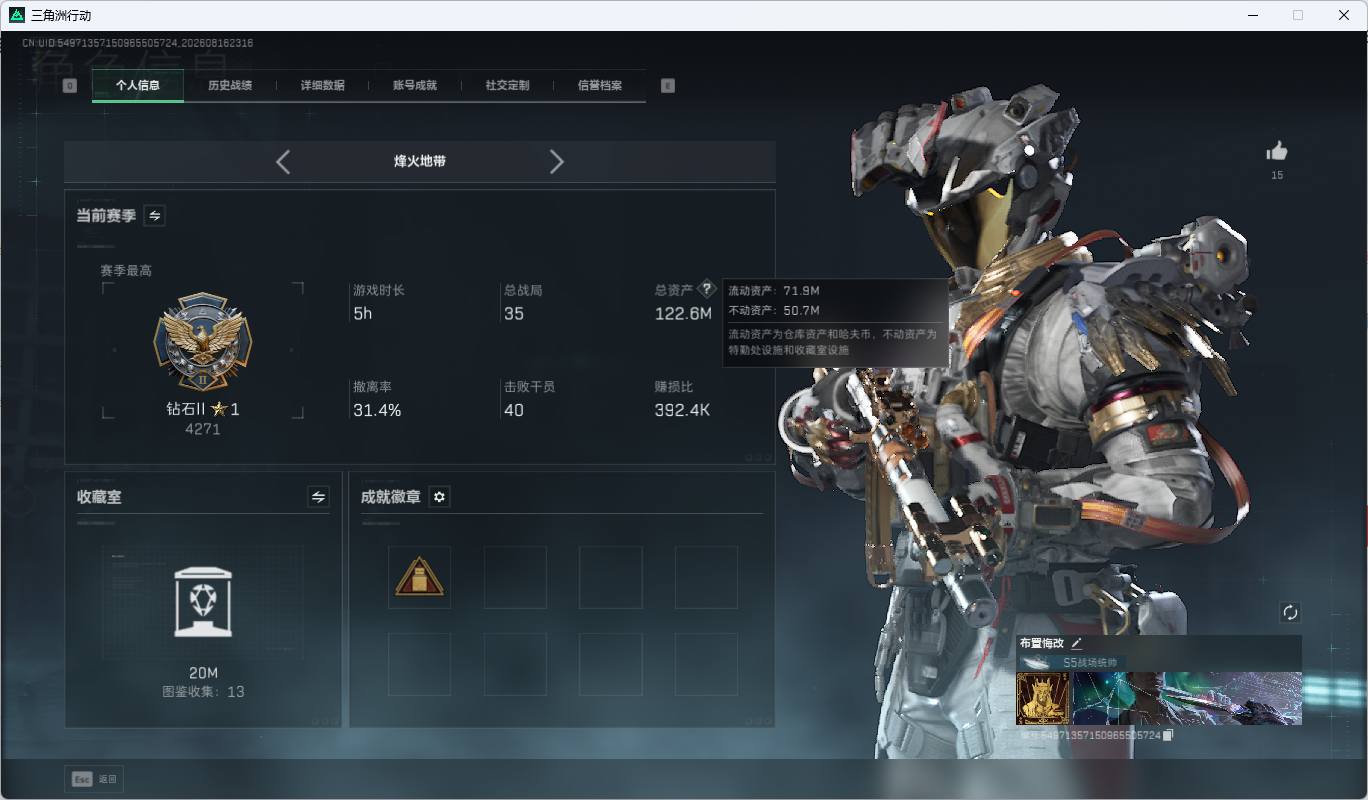Image resolution: width=1368 pixels, height=800 pixels.
Task: Click the S5战场统帅 title tag
Action: (x=1089, y=663)
